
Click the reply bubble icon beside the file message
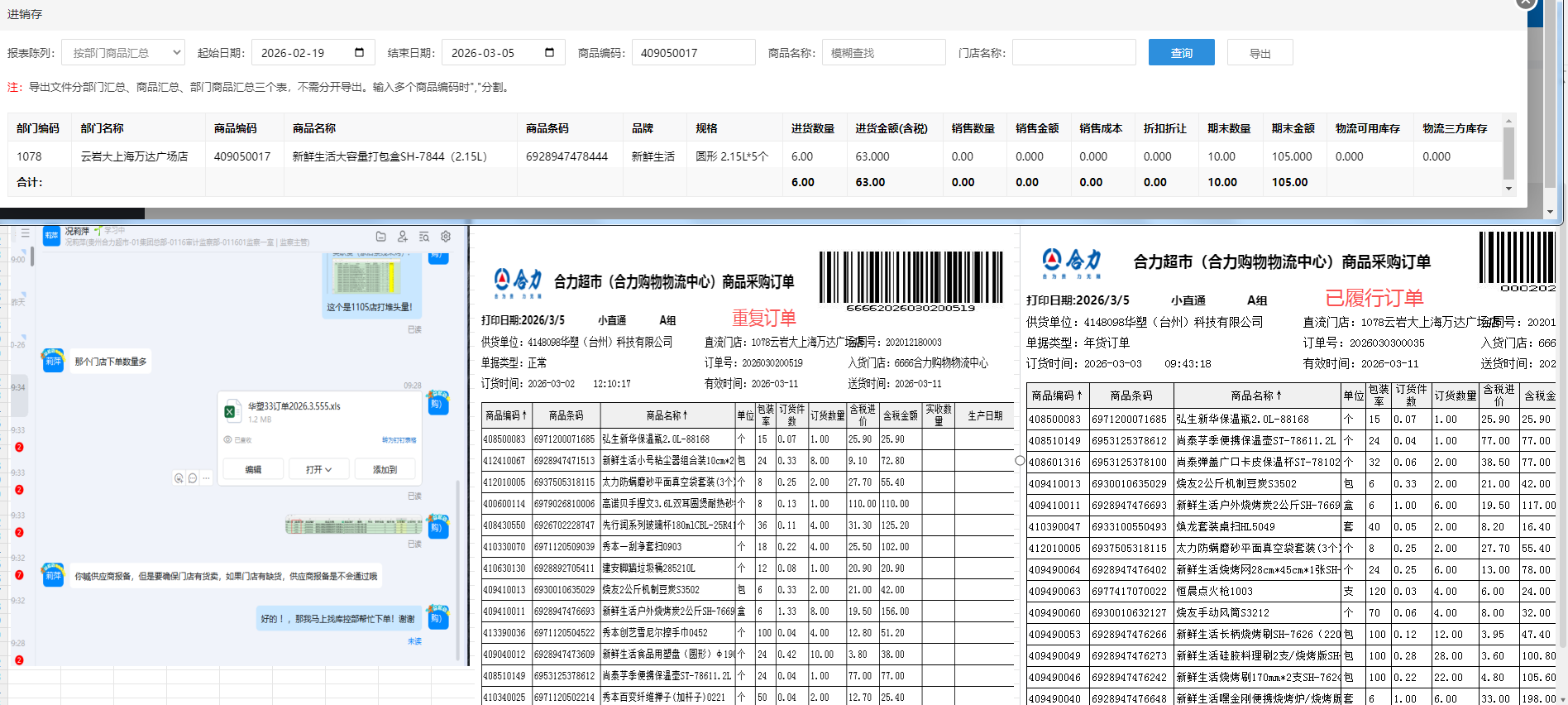[x=192, y=478]
